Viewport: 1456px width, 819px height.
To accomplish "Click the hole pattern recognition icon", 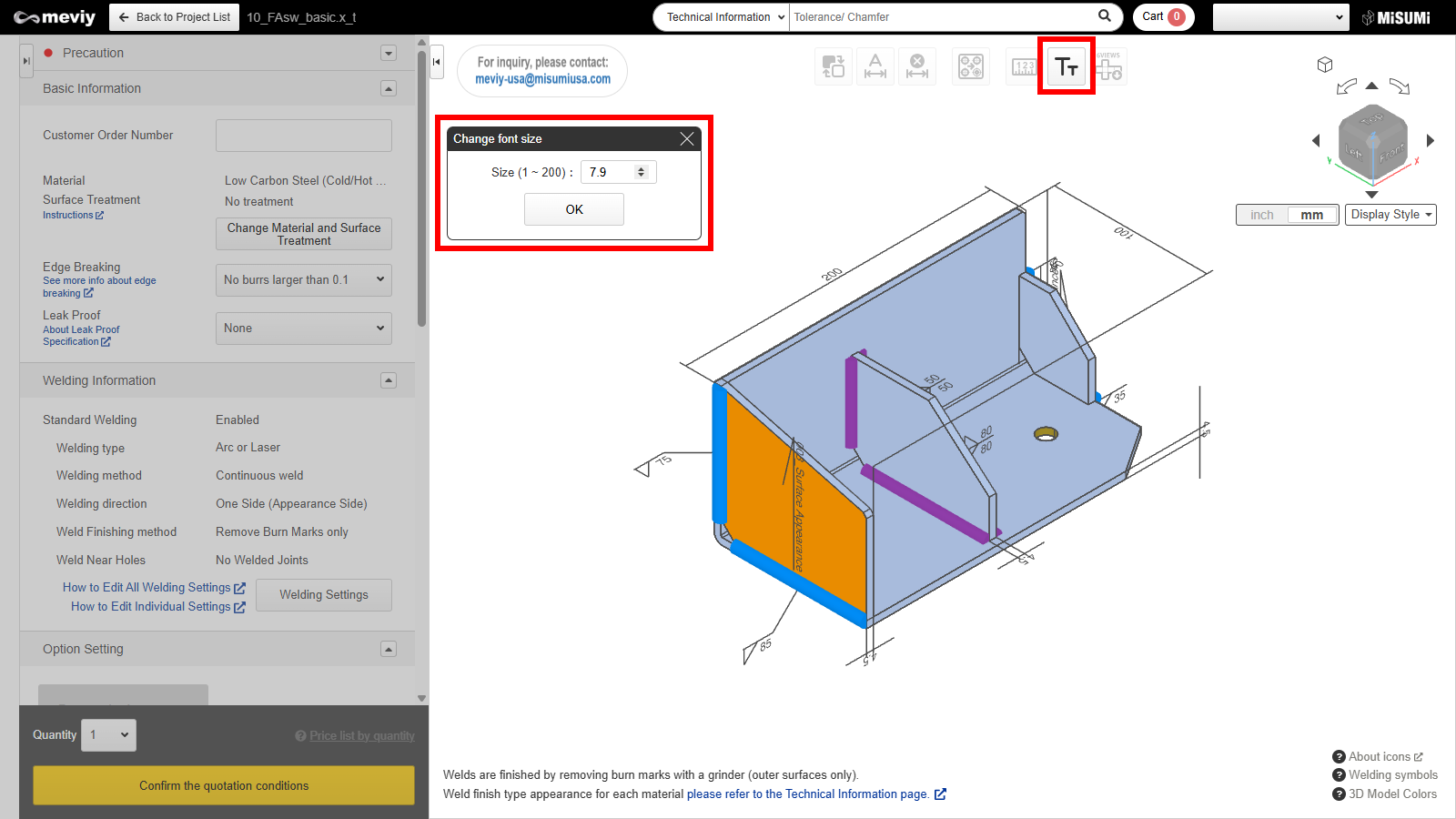I will [971, 67].
